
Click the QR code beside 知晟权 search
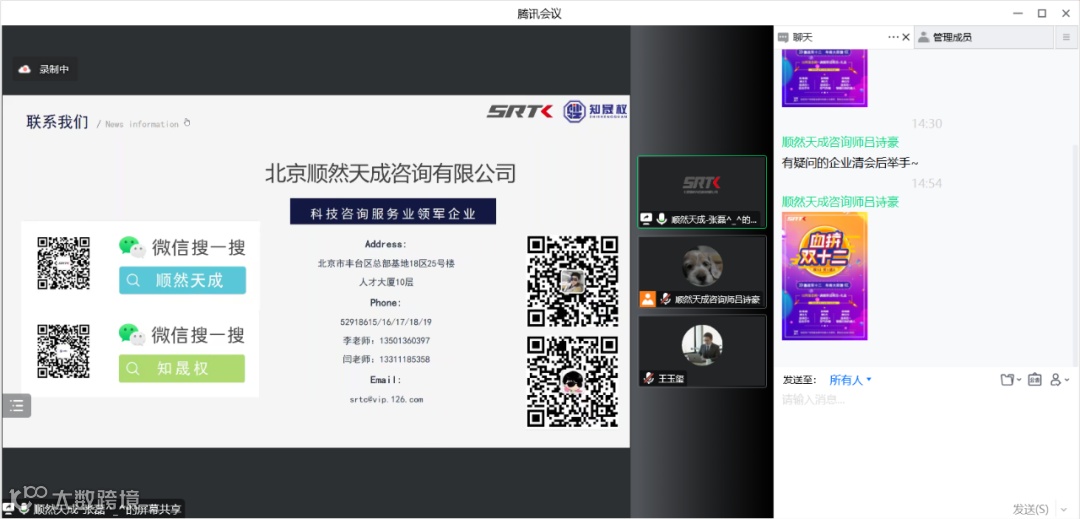point(63,351)
